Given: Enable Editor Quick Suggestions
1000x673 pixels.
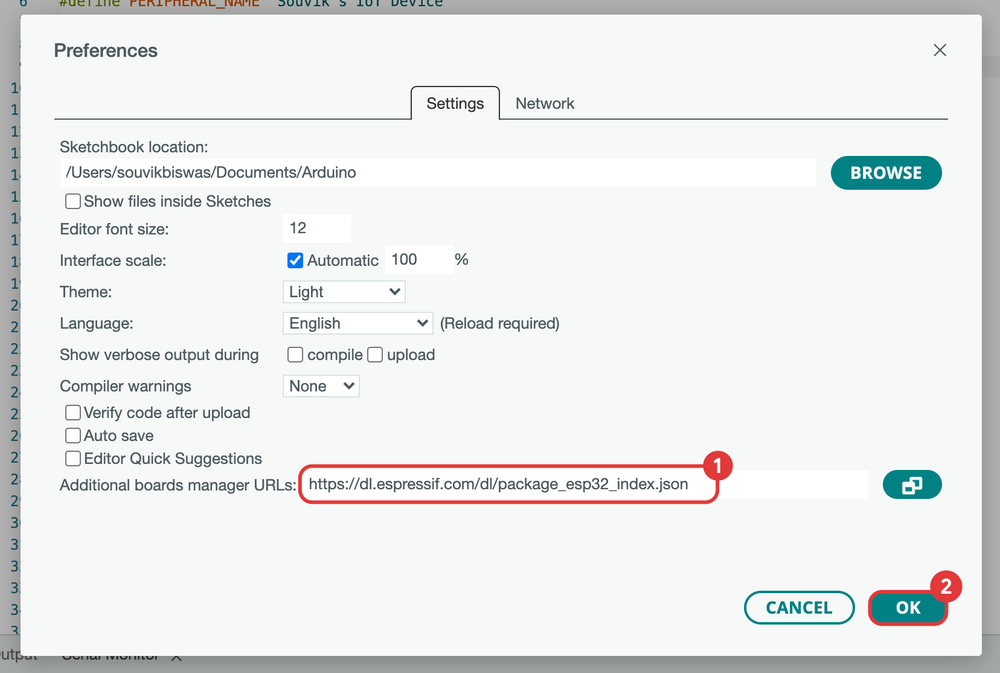Looking at the screenshot, I should pyautogui.click(x=73, y=458).
